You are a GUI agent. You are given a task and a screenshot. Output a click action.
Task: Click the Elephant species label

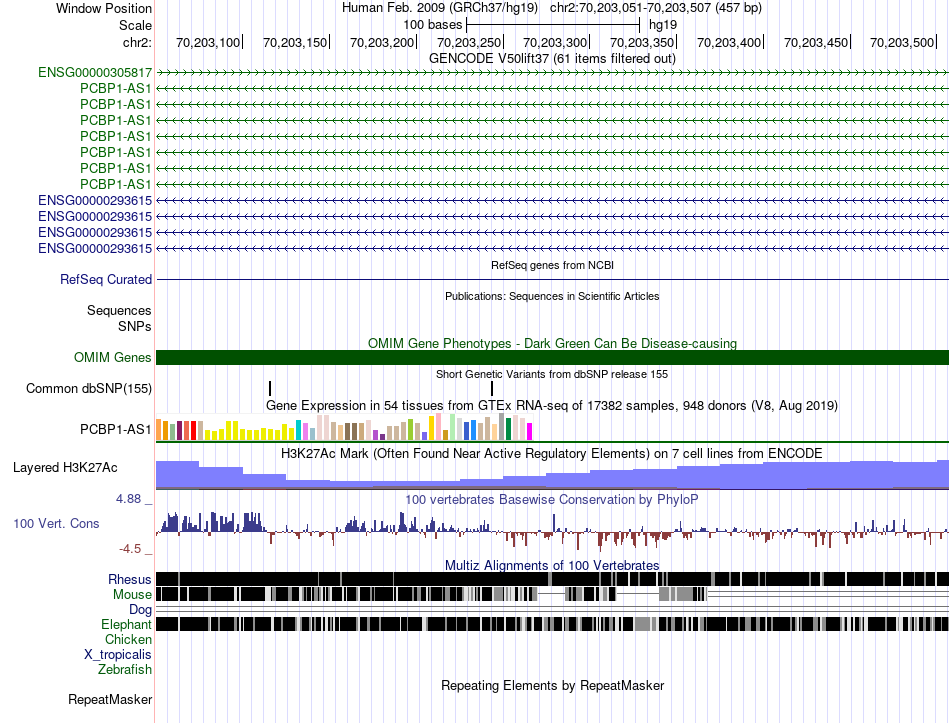(126, 624)
